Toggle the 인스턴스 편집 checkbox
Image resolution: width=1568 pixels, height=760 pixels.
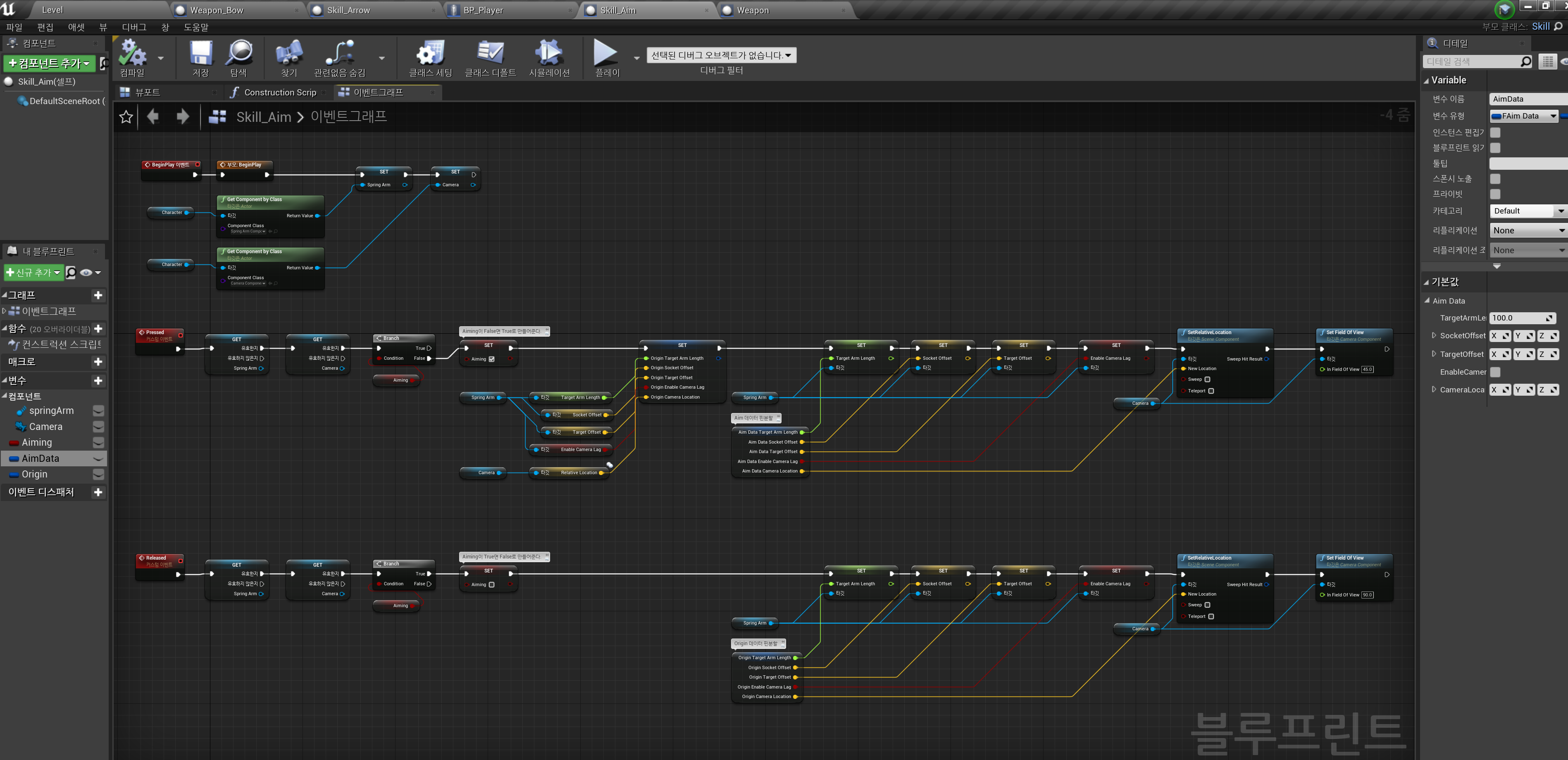tap(1495, 132)
